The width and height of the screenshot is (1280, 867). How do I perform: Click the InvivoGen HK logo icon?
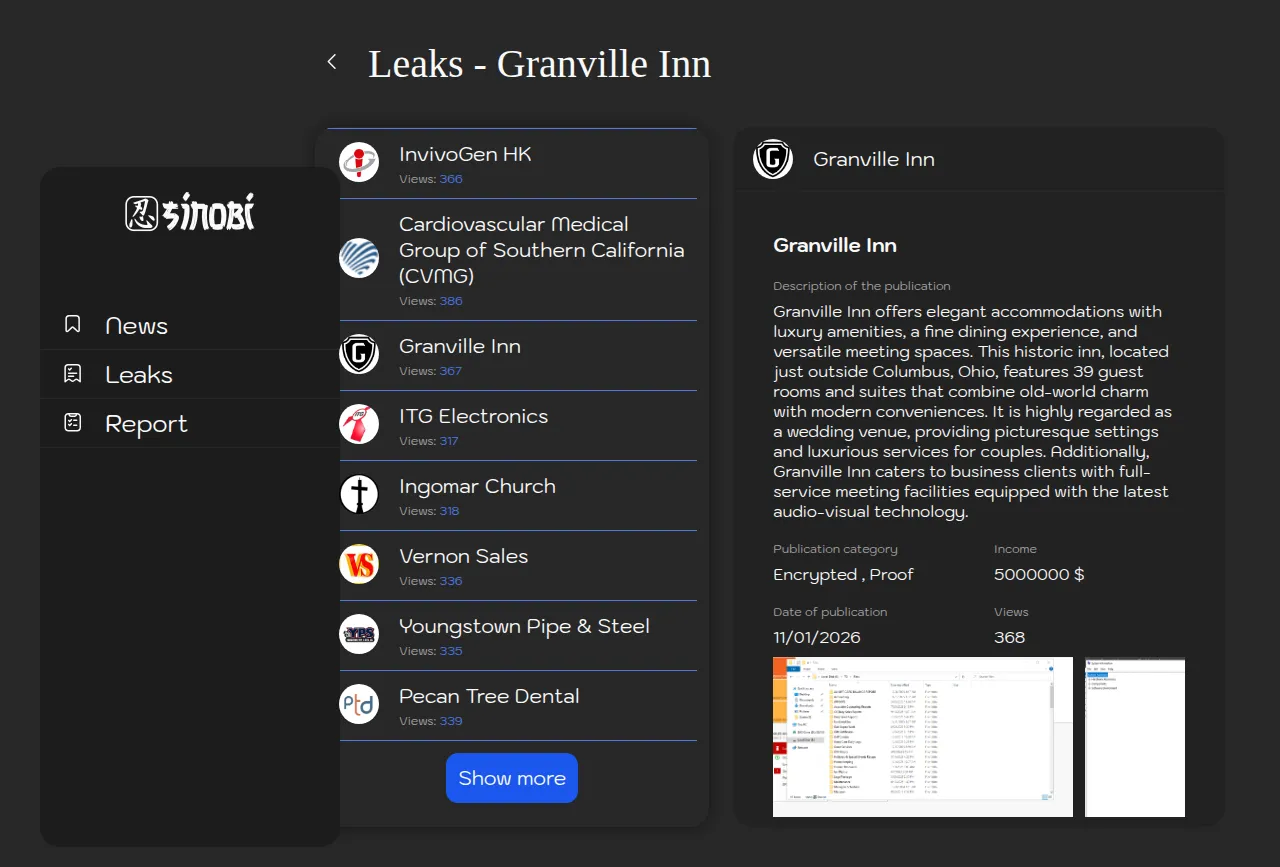tap(359, 162)
